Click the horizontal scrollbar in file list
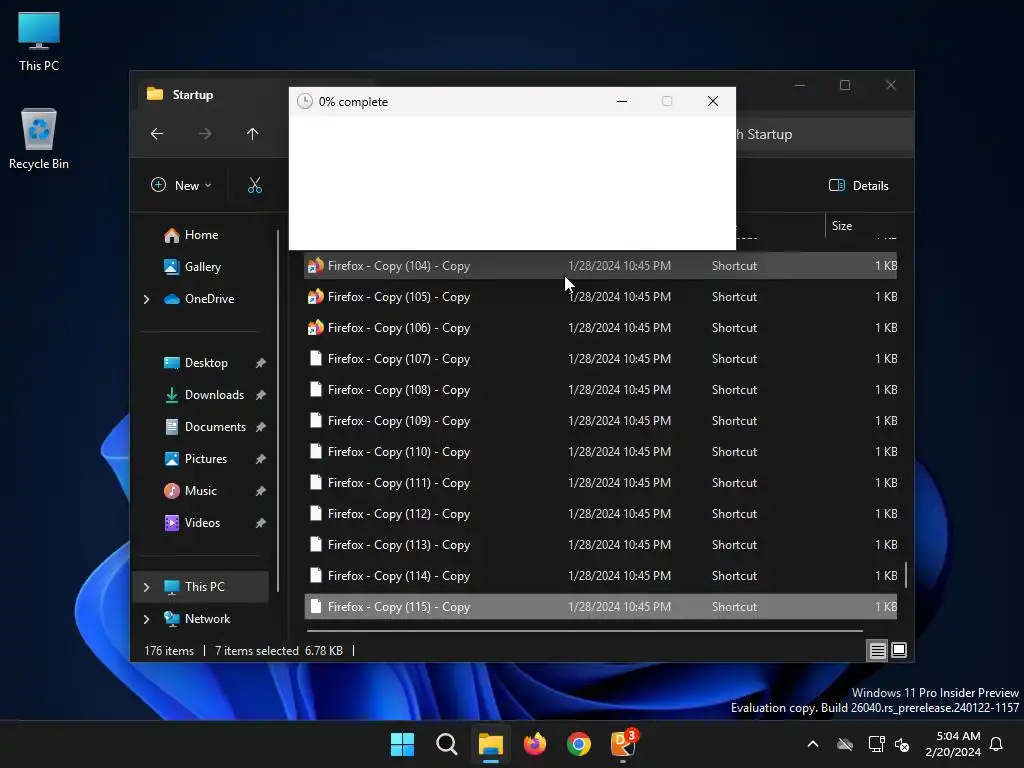 [x=584, y=632]
